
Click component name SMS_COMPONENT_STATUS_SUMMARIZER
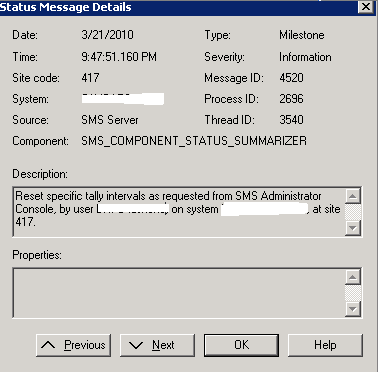coord(194,141)
